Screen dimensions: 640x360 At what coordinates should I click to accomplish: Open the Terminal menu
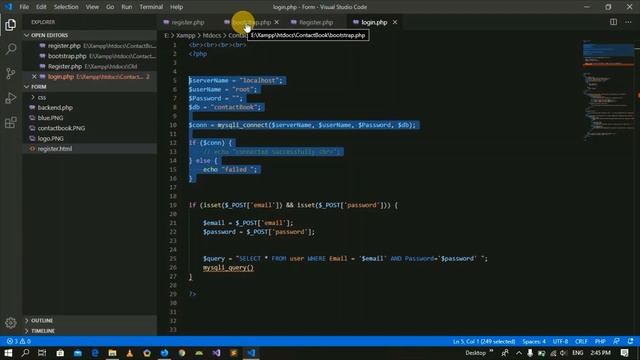tap(151, 7)
